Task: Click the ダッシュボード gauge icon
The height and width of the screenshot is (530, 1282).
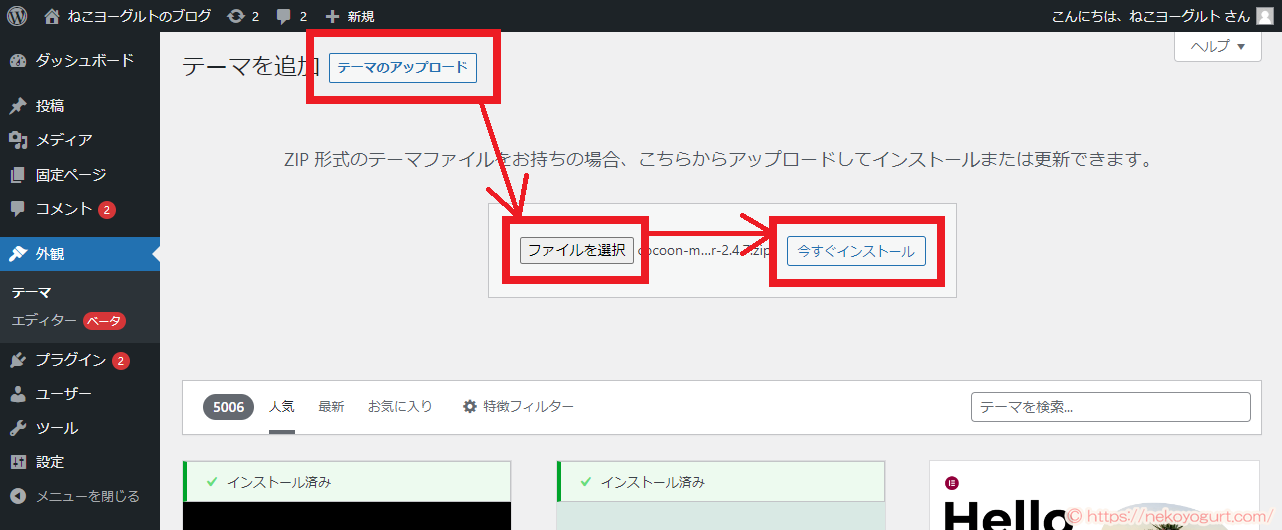Action: click(x=18, y=61)
